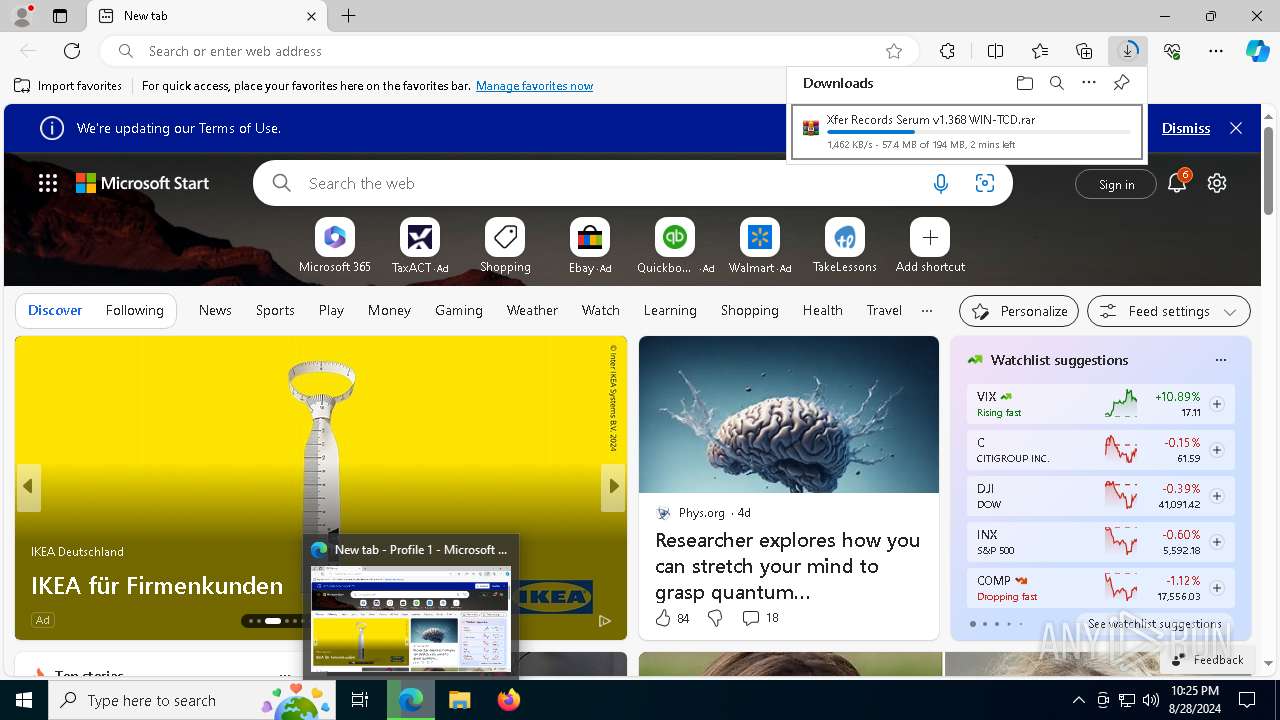Open the Copilot sidebar icon
Screen dimensions: 1280x720
pos(1257,51)
